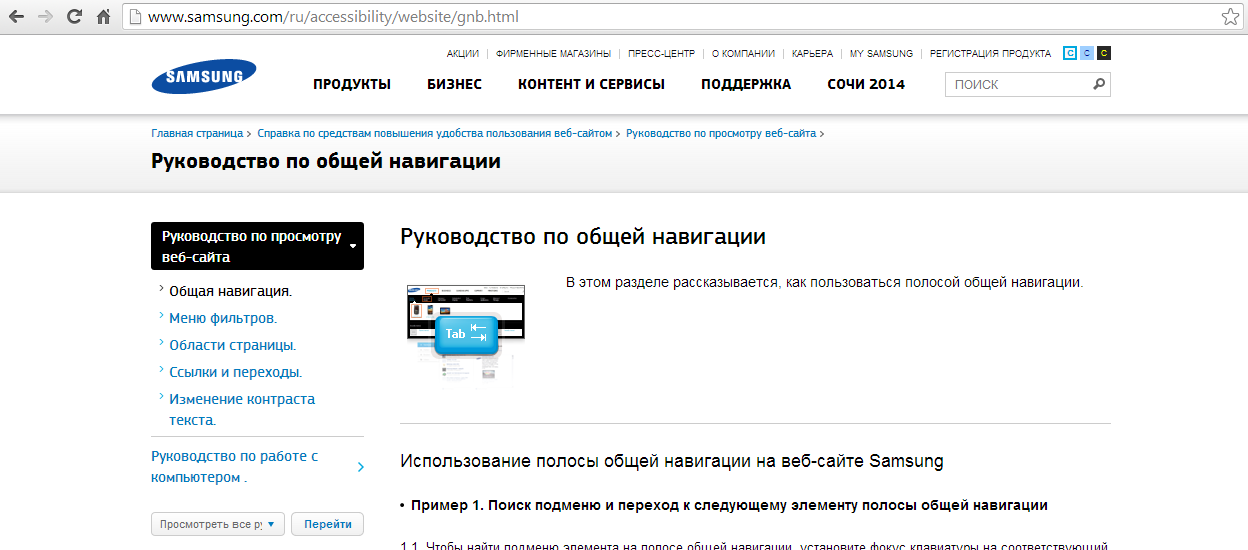The image size is (1248, 550).
Task: Open the MY SAMSUNG link
Action: (881, 54)
